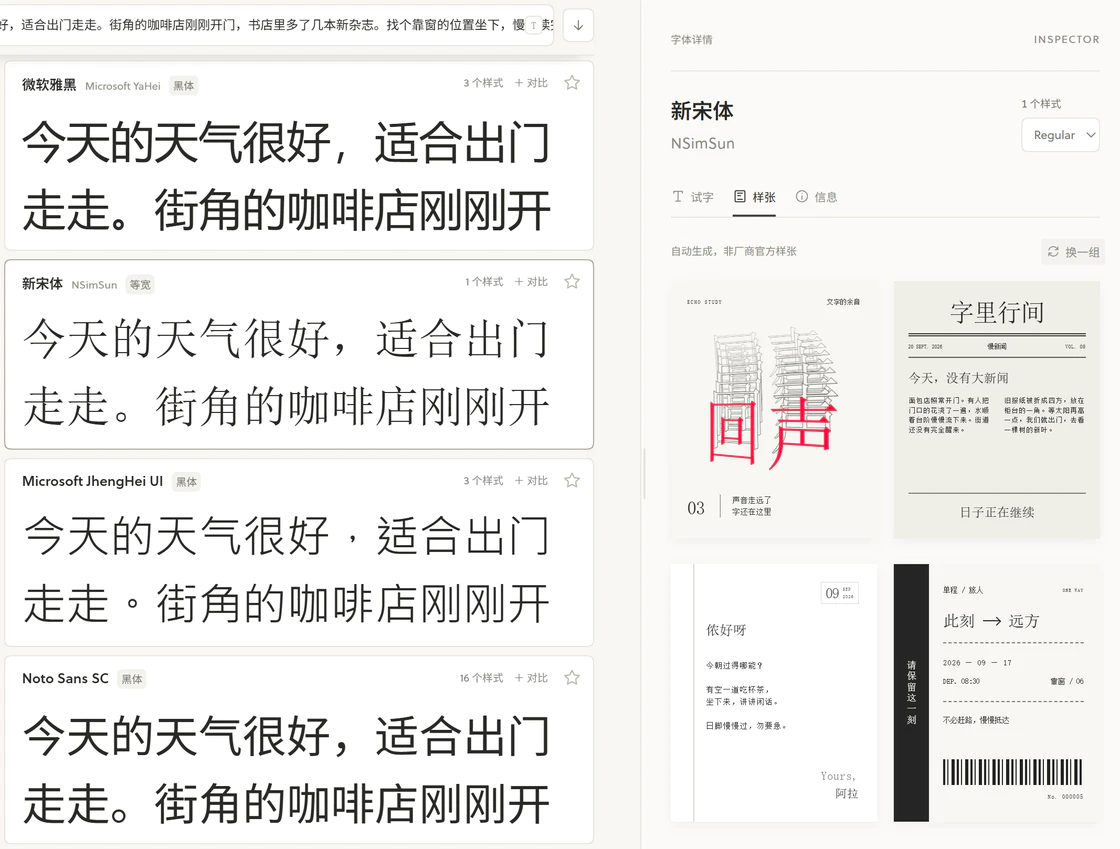Click the 黑体 tag on 微软雅黑
The height and width of the screenshot is (849, 1120).
click(x=184, y=86)
